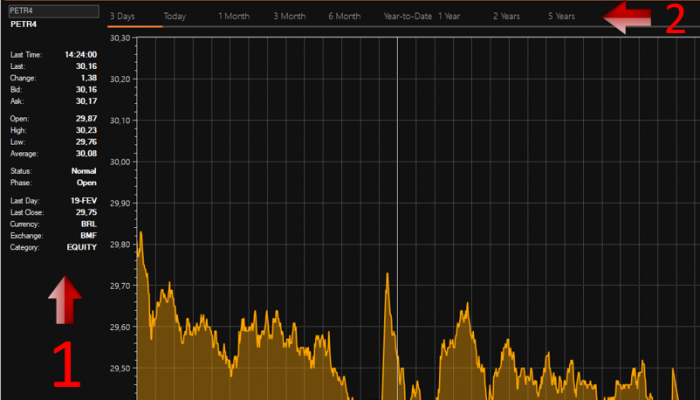
Task: Select the 6 Month tab
Action: pos(344,17)
